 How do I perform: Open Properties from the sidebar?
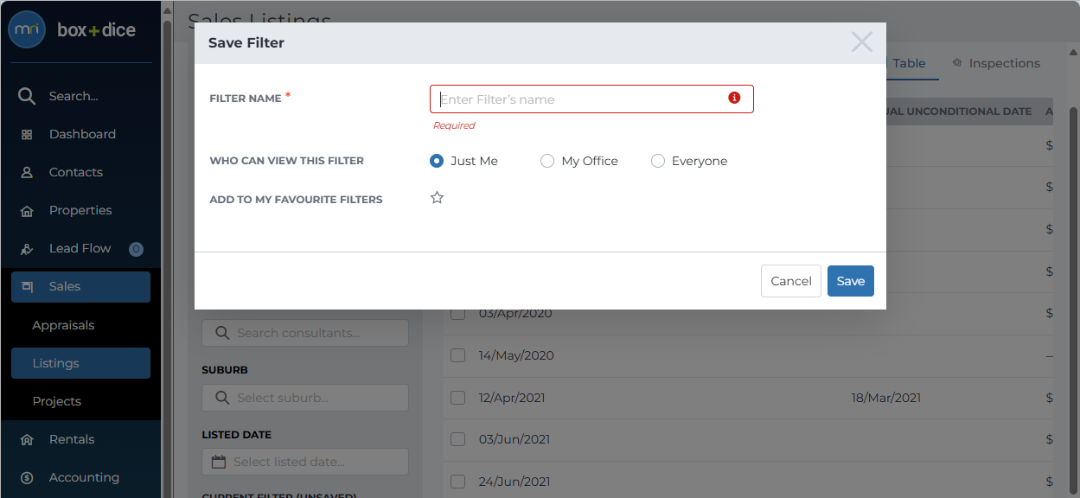point(80,210)
